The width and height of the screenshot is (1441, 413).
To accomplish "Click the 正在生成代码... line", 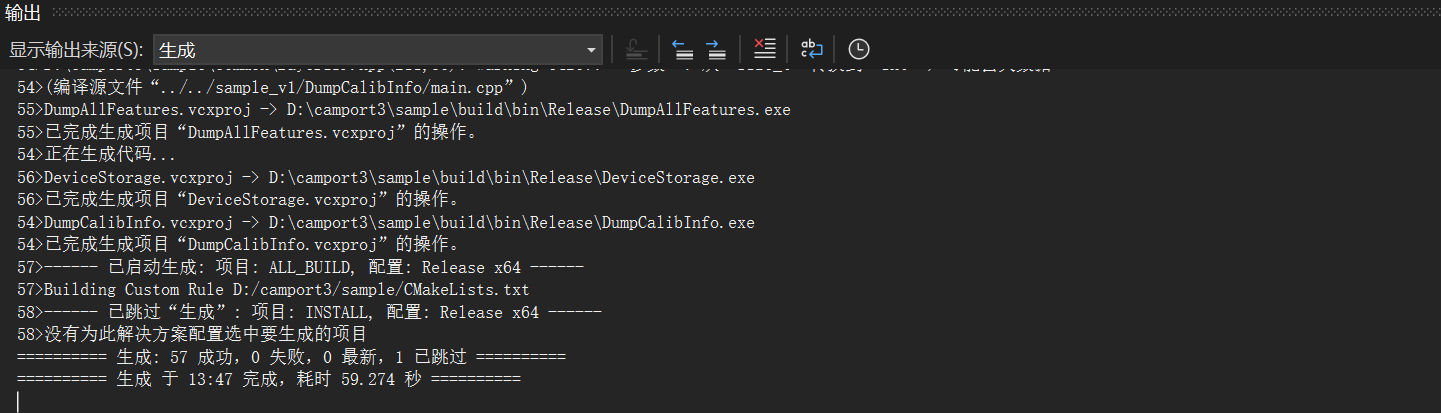I will tap(96, 155).
